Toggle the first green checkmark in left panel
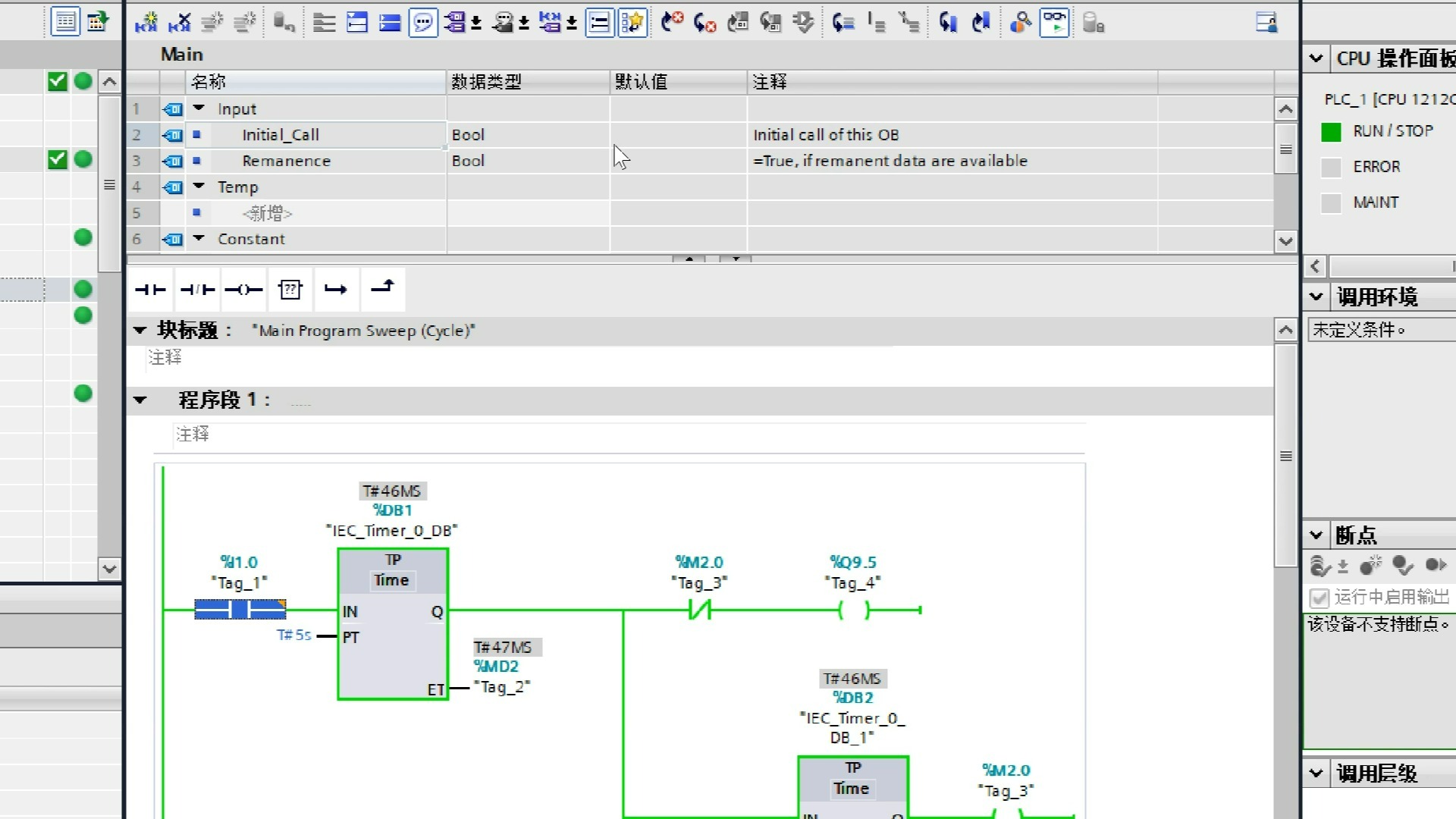This screenshot has height=819, width=1456. click(x=57, y=81)
